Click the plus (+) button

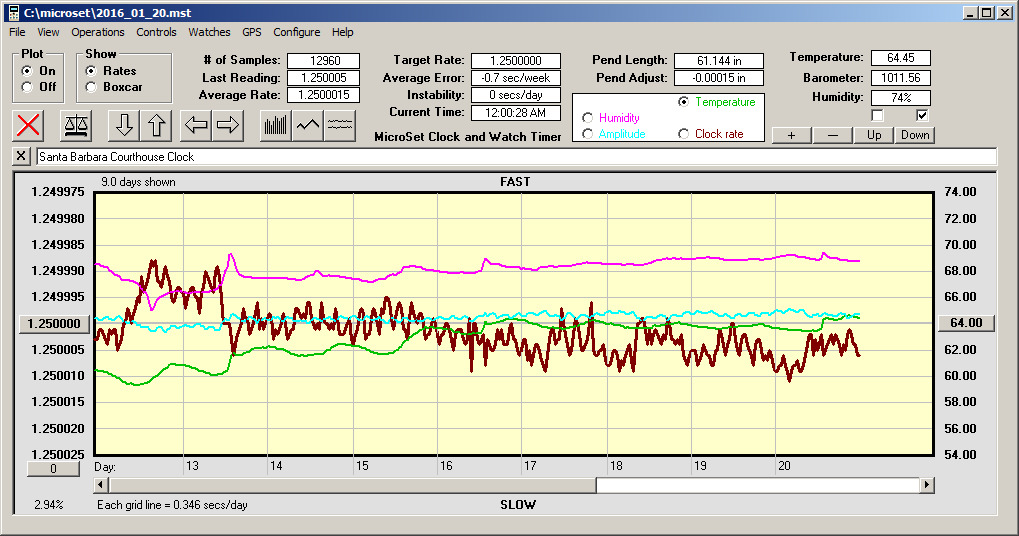[x=792, y=135]
